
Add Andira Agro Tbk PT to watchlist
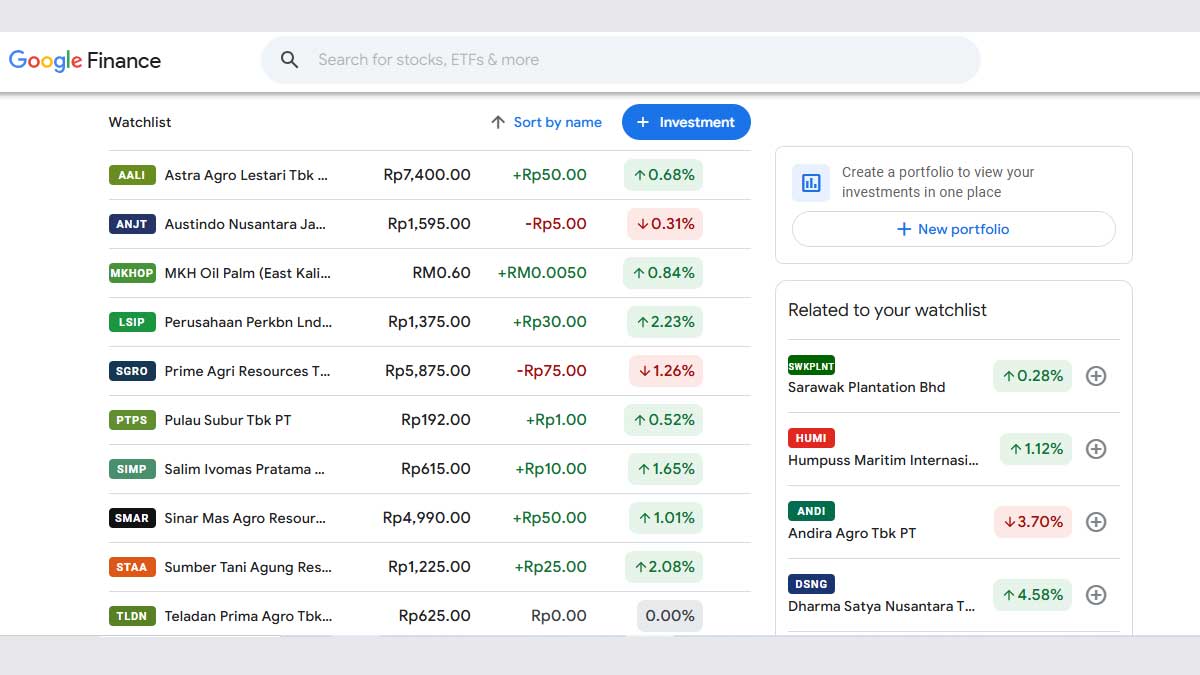click(x=1096, y=522)
